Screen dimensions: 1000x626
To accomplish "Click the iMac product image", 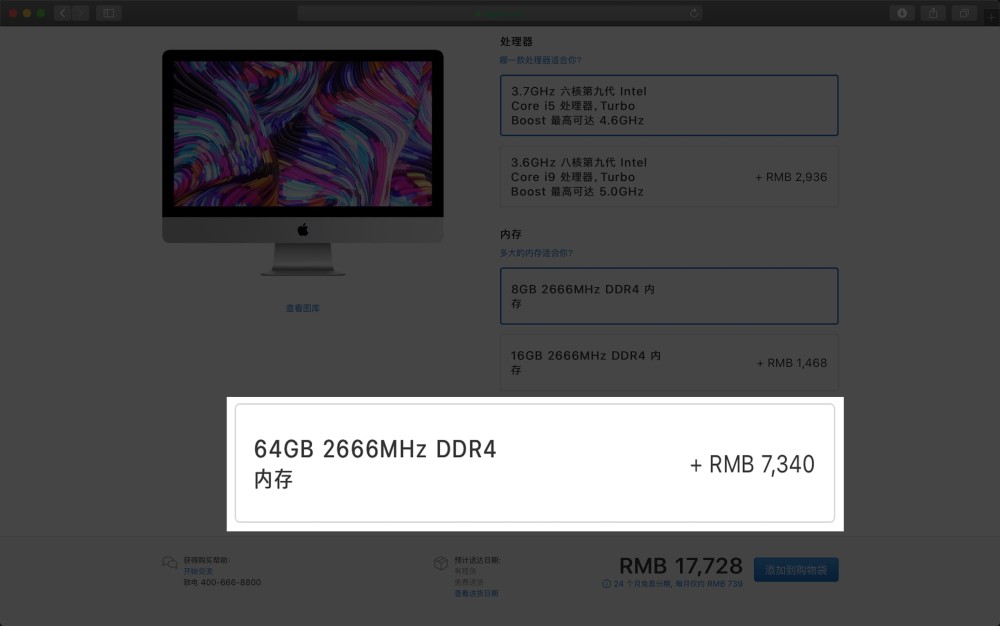I will (303, 163).
